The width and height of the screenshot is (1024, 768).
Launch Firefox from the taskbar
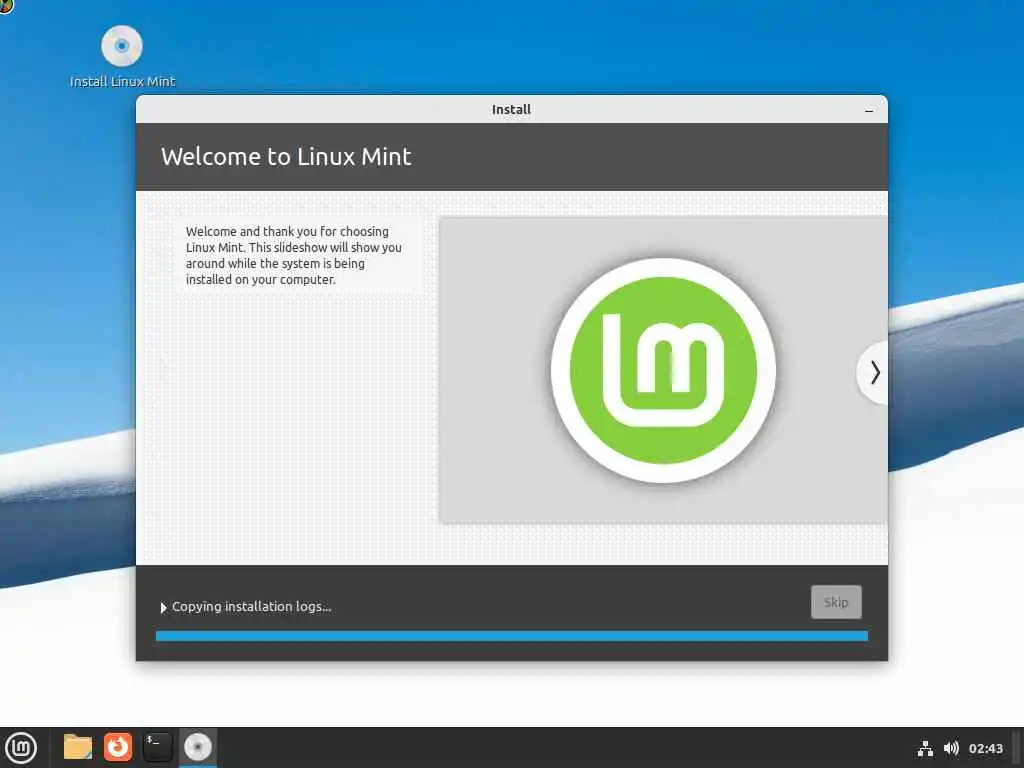click(x=118, y=747)
